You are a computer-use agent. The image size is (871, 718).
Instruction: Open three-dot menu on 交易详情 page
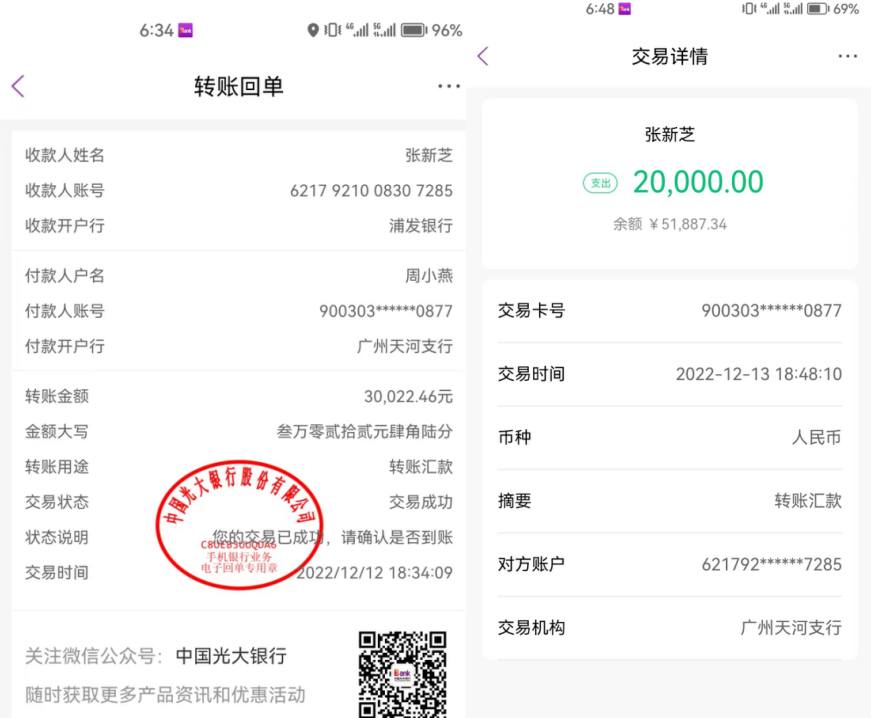[x=847, y=57]
